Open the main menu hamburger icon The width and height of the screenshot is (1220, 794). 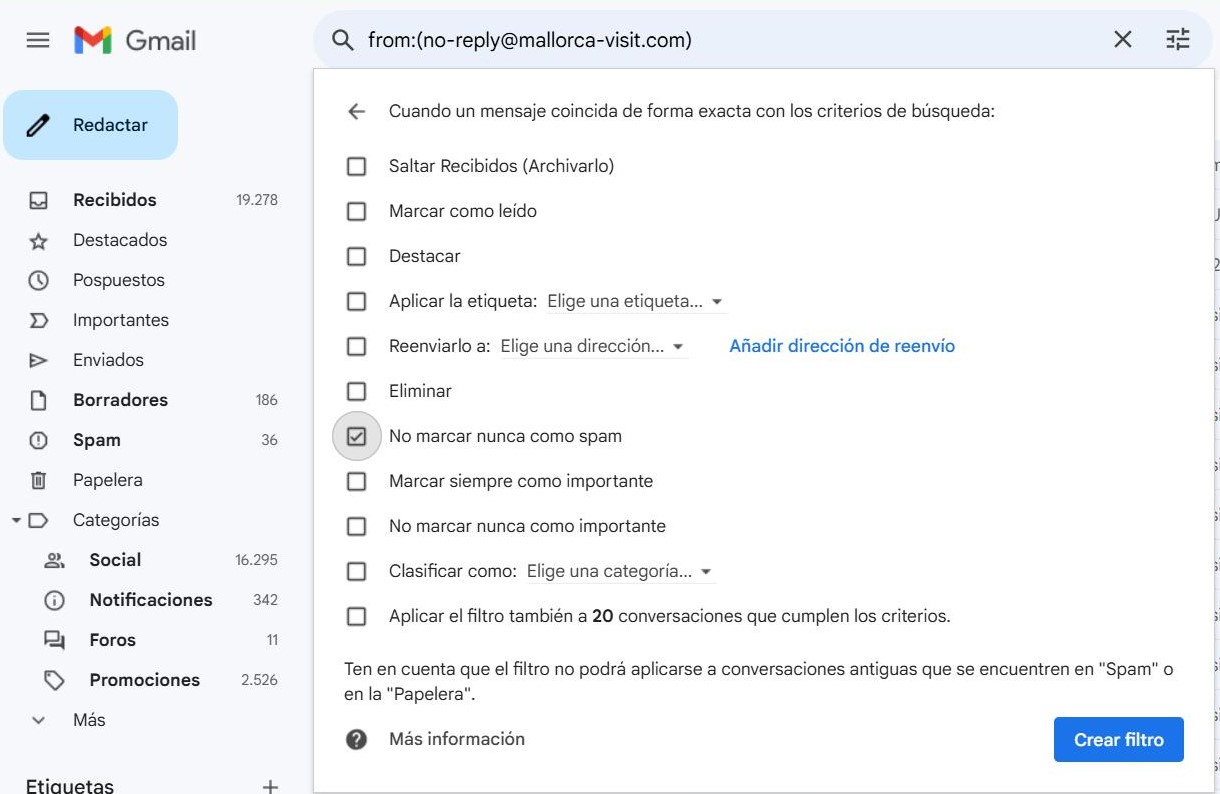(x=38, y=40)
